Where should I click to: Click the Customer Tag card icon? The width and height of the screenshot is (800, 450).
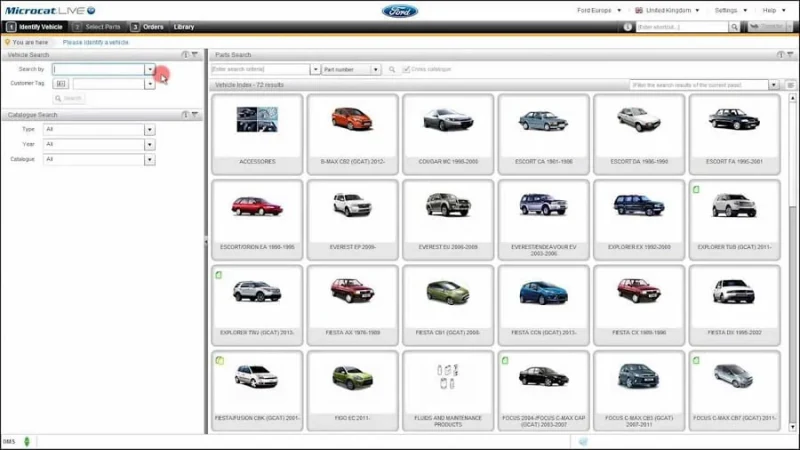(61, 84)
